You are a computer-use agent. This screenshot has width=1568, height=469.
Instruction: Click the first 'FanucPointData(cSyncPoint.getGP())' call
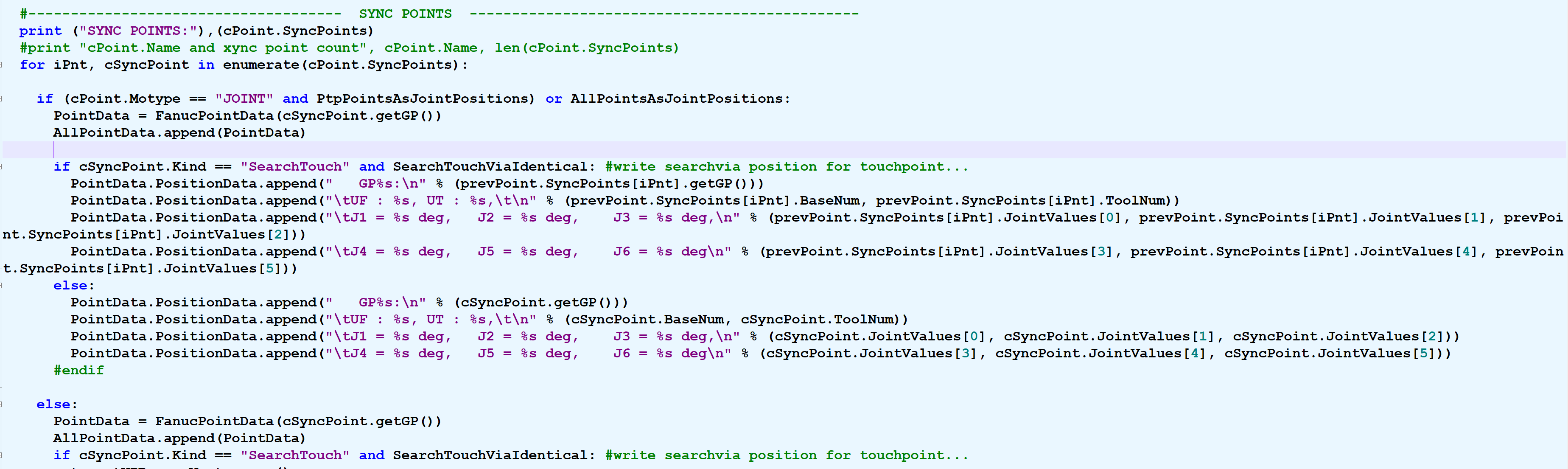(x=298, y=116)
